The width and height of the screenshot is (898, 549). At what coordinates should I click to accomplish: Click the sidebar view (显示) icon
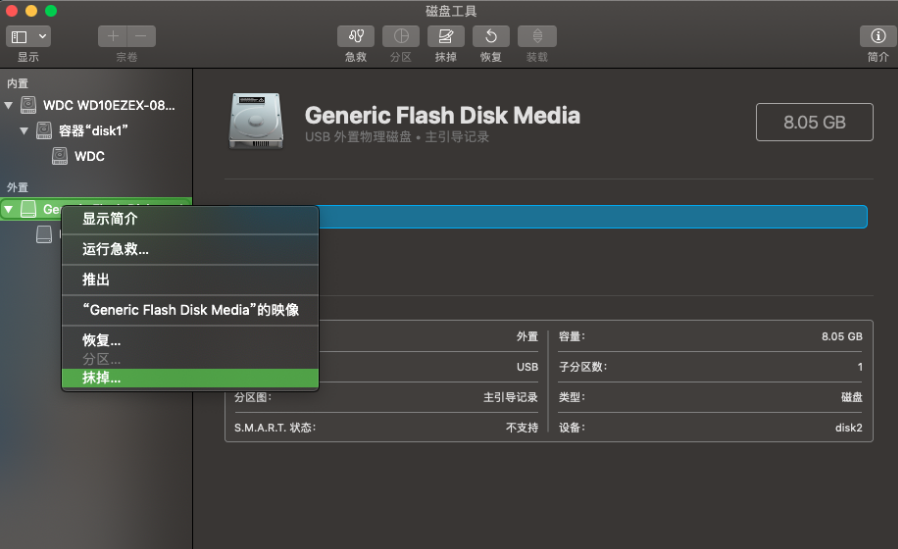tap(19, 37)
